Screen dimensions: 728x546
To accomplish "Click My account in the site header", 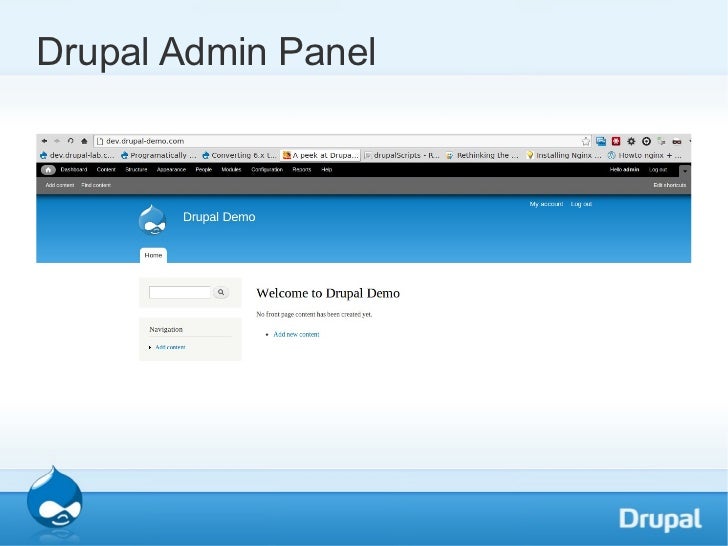I will pos(546,204).
